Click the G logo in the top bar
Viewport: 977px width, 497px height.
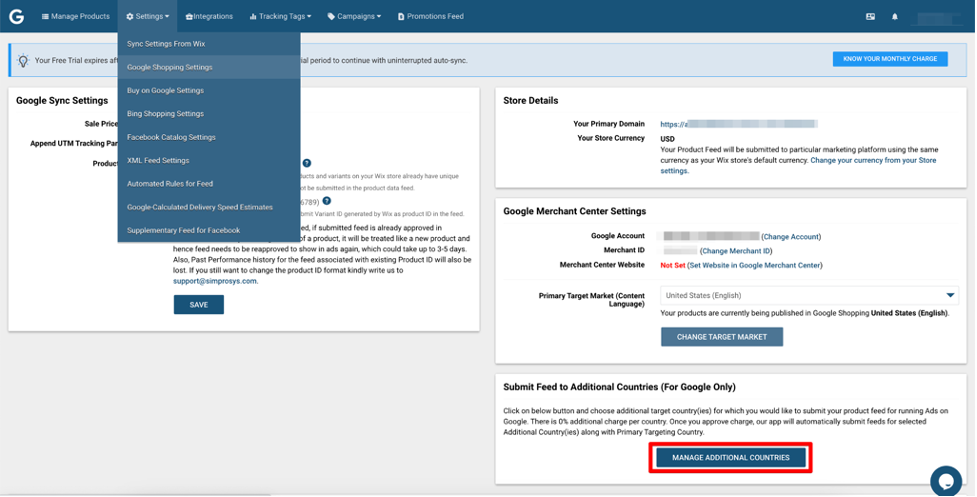click(x=17, y=16)
